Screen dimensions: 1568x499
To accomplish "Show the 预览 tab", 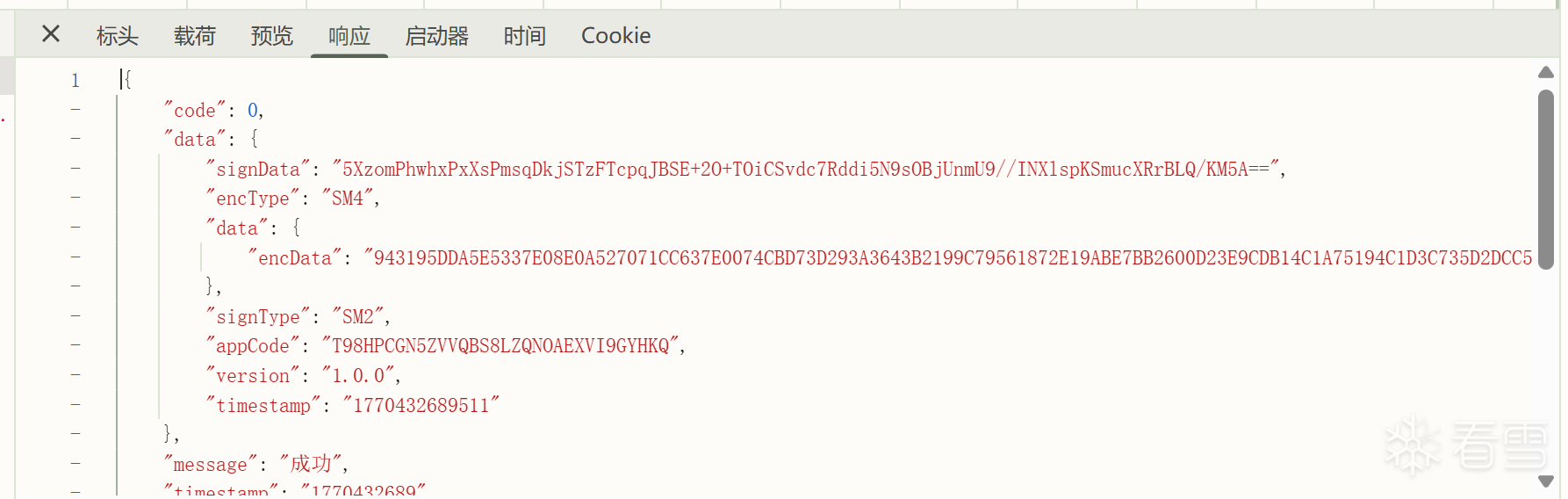I will coord(272,36).
